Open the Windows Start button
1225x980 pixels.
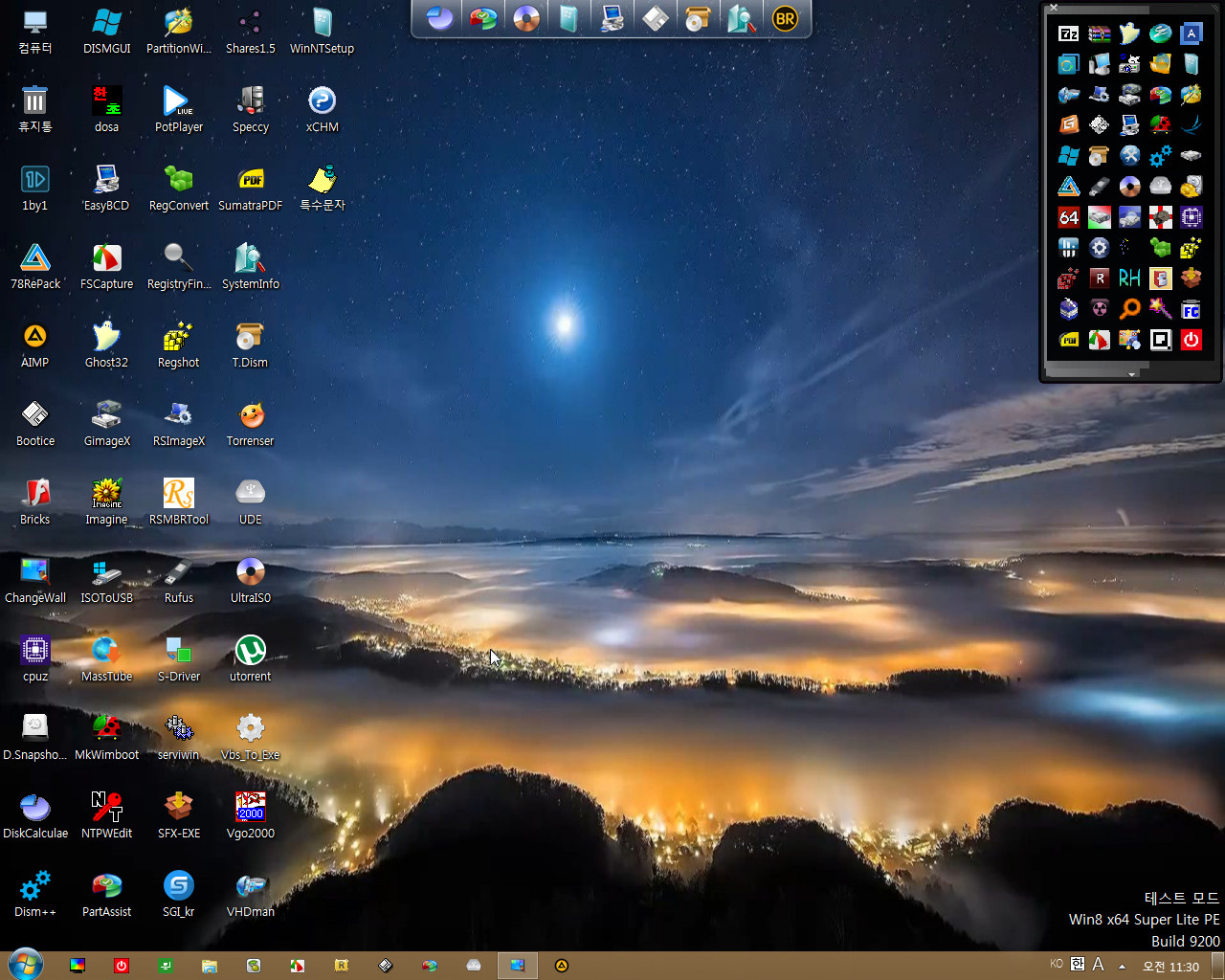coord(25,965)
